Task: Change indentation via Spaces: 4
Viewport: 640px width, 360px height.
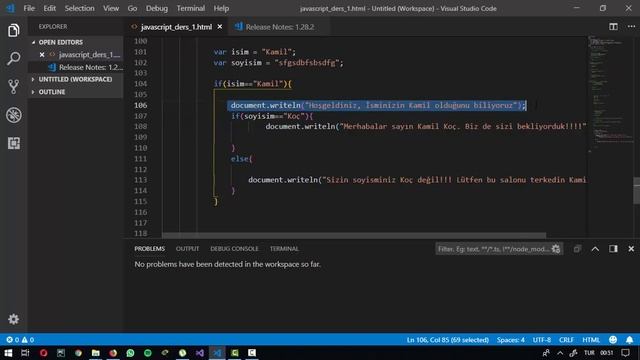Action: 511,340
